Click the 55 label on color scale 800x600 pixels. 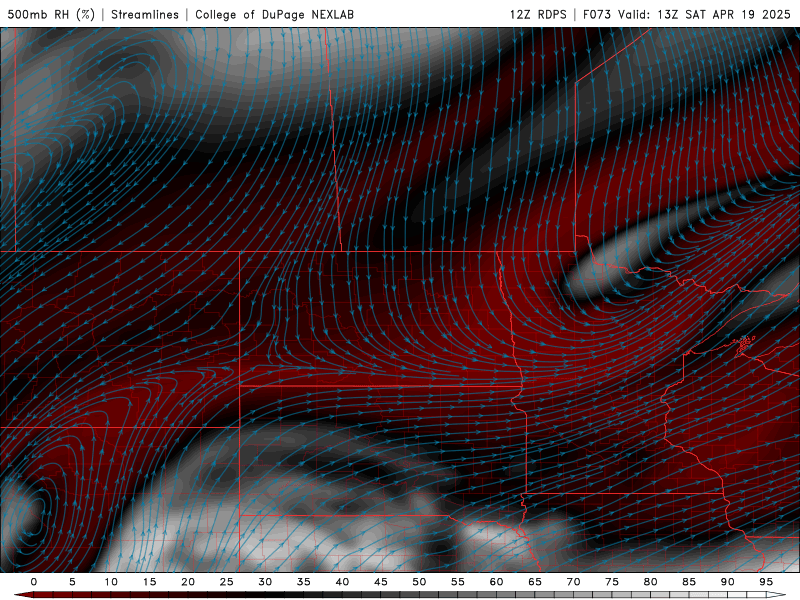tap(458, 582)
